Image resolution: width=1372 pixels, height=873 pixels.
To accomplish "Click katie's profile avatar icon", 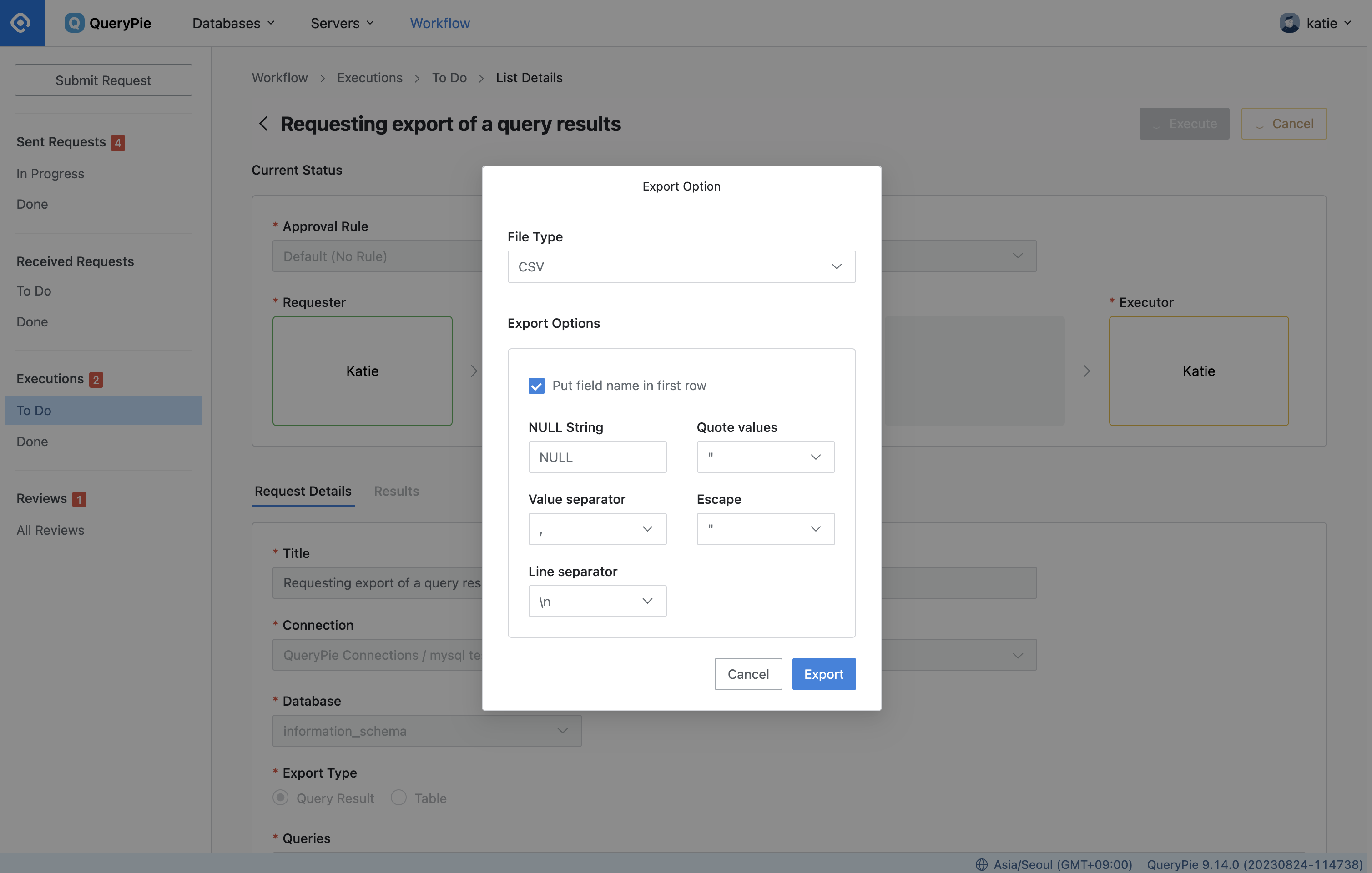I will [1289, 23].
